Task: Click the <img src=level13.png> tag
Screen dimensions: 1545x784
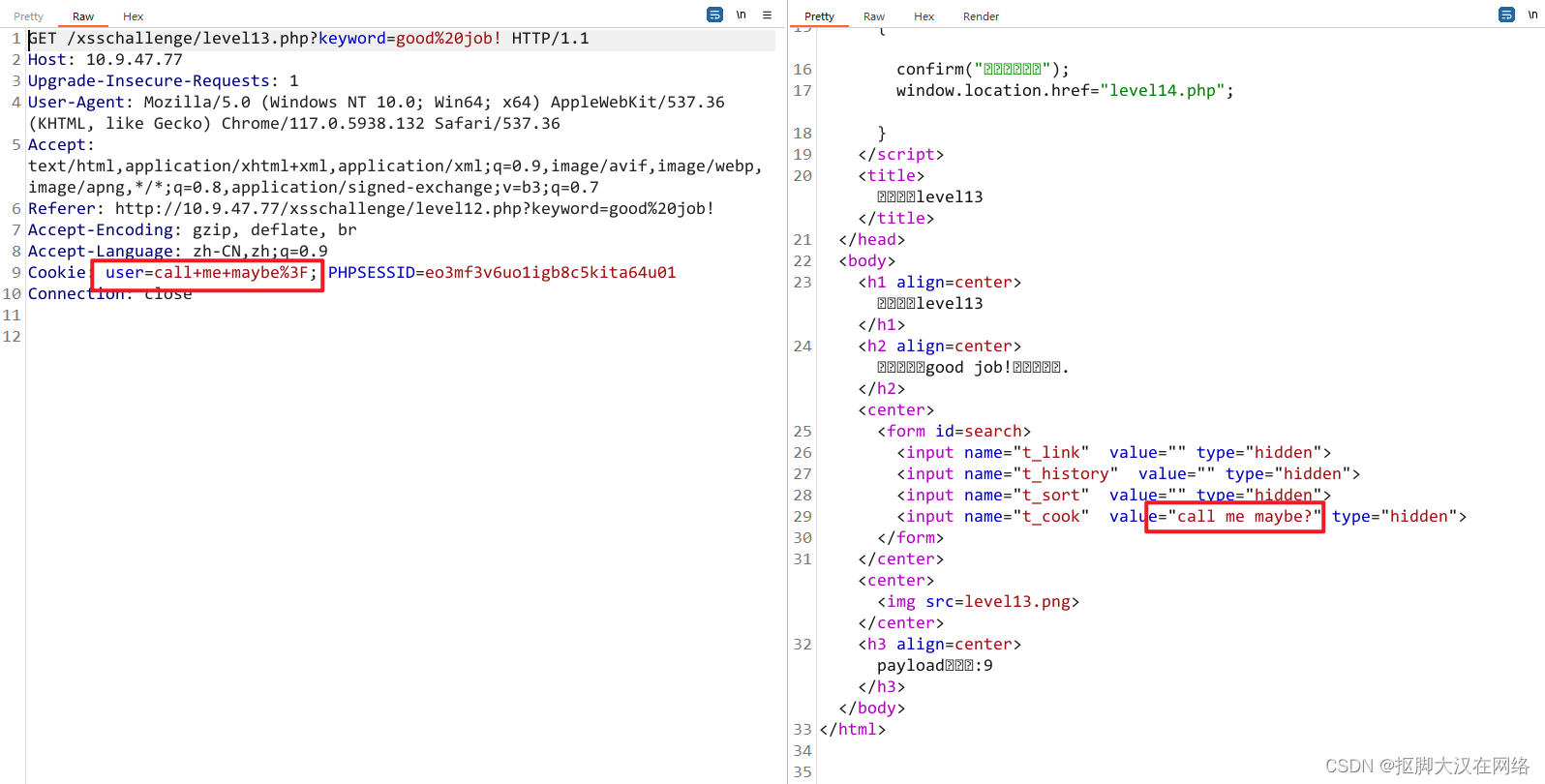Action: [979, 602]
